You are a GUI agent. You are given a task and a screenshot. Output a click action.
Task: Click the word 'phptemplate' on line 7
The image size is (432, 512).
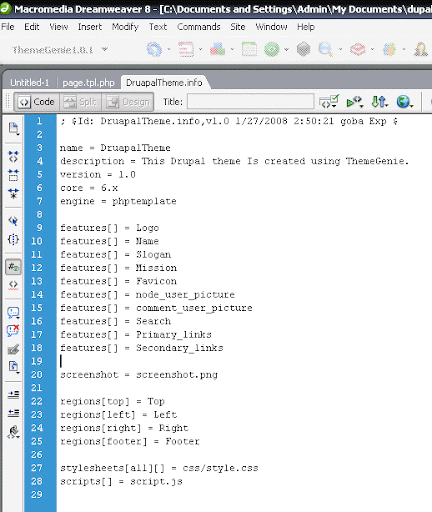(x=144, y=201)
